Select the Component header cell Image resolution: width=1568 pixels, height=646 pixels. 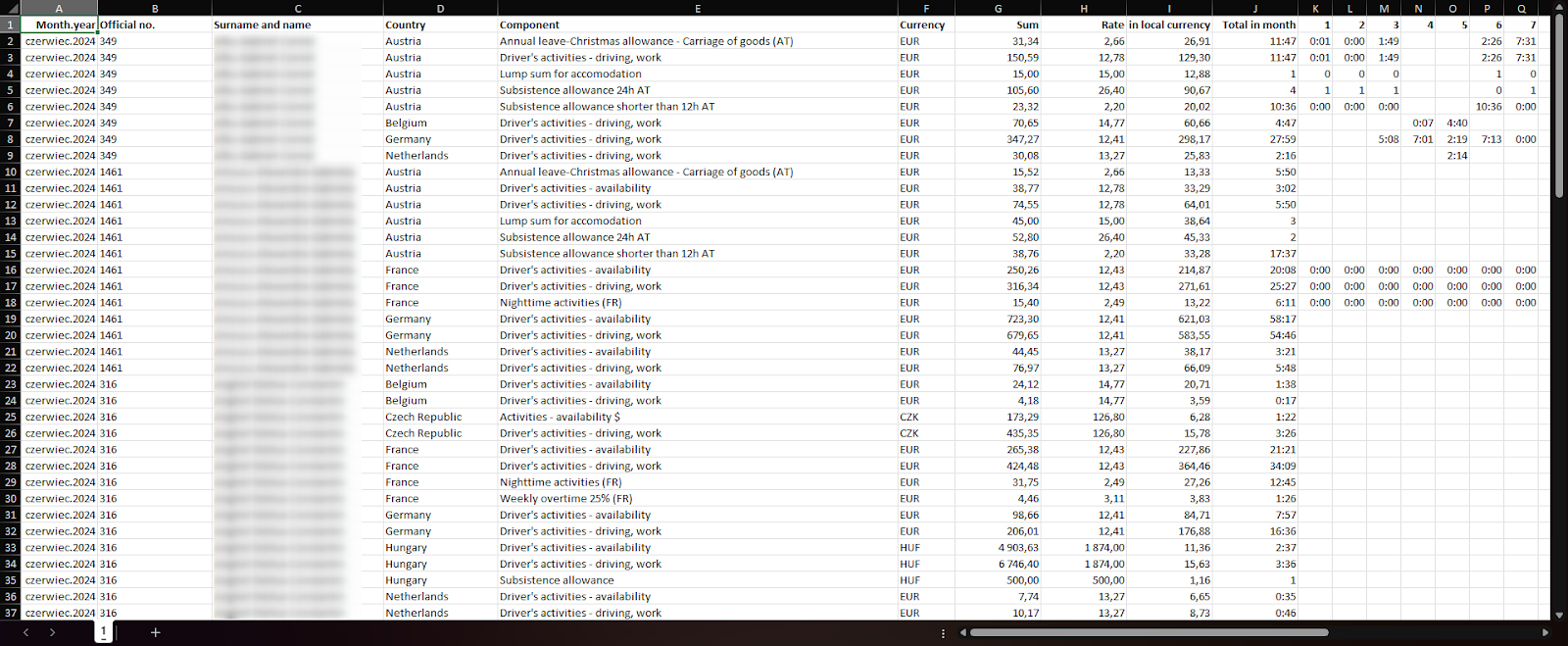tap(697, 25)
